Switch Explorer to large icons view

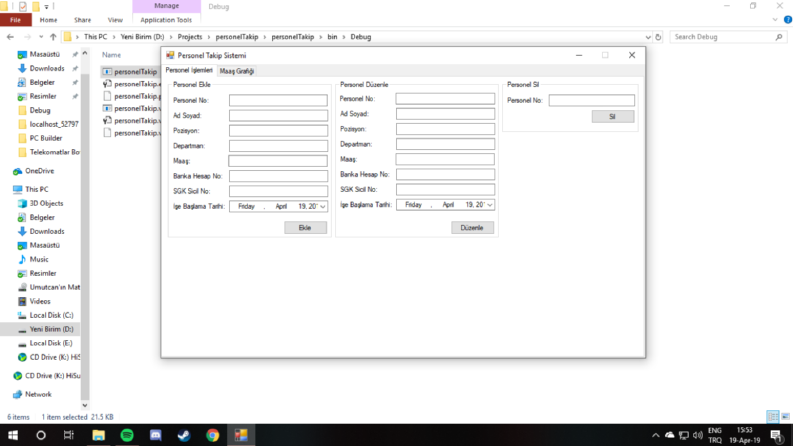[x=785, y=417]
